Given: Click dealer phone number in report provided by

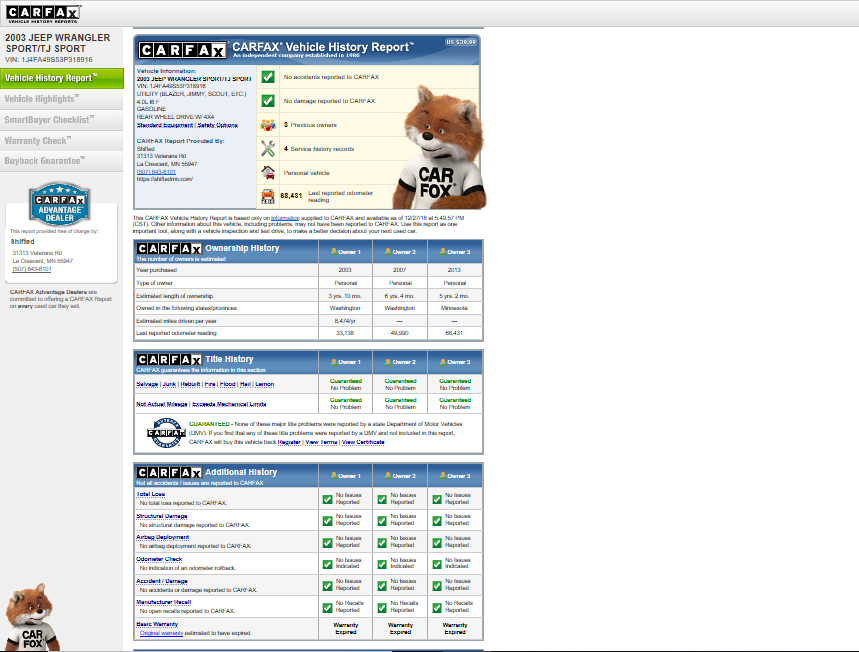Looking at the screenshot, I should click(x=156, y=171).
